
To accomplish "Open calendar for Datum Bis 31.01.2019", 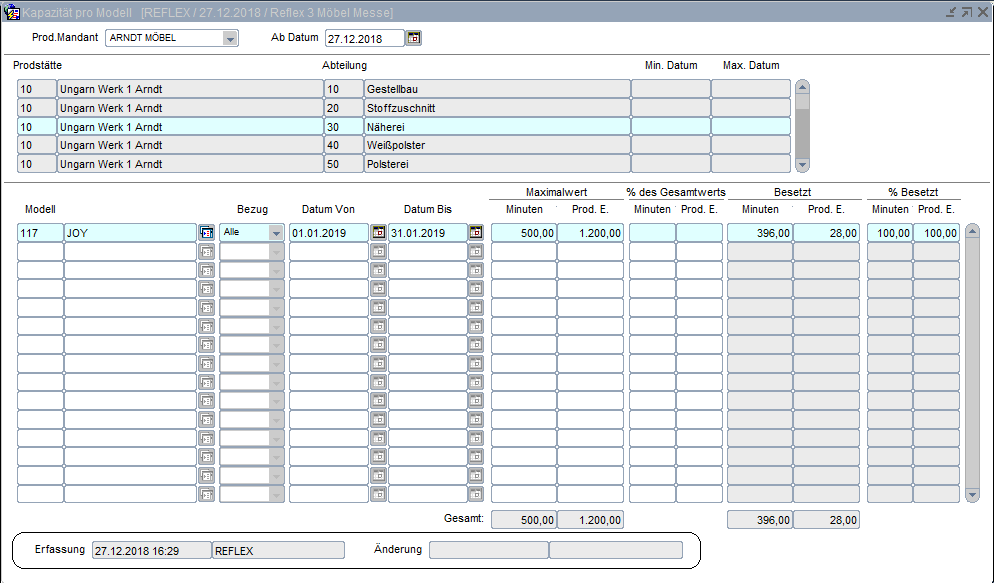I will pyautogui.click(x=476, y=232).
